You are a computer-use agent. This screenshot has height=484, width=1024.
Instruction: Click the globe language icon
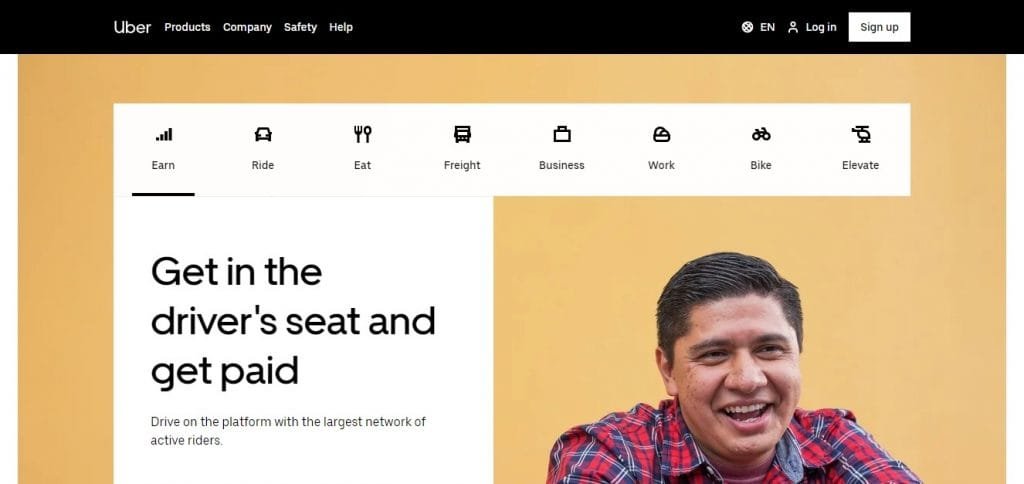point(747,27)
